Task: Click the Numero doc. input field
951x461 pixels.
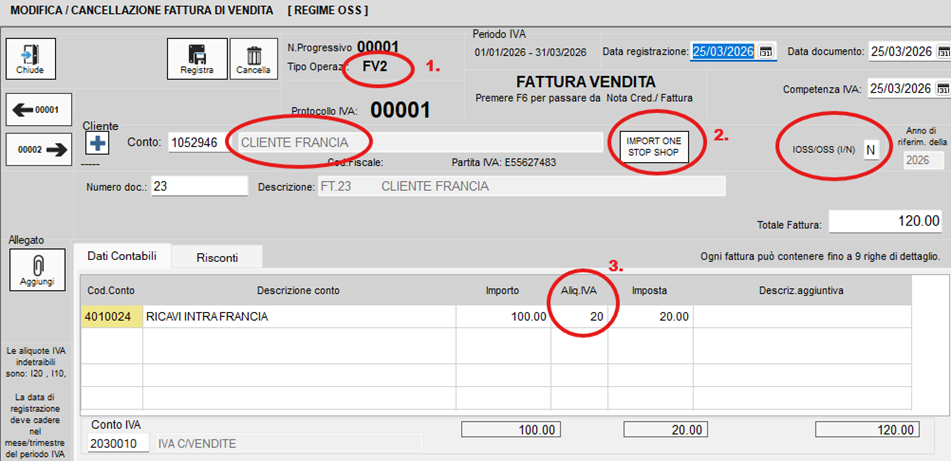Action: pos(199,186)
